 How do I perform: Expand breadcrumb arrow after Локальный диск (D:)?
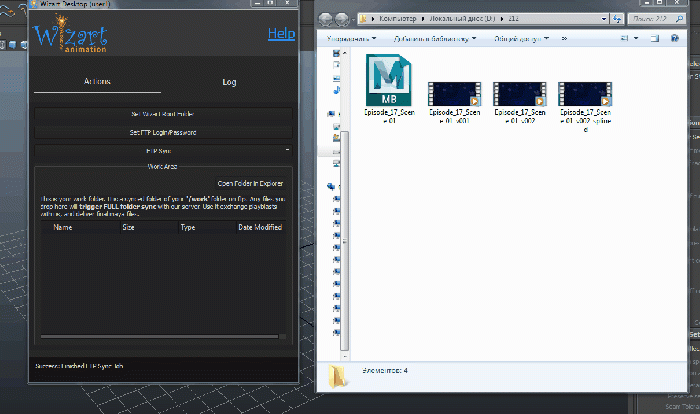point(502,19)
